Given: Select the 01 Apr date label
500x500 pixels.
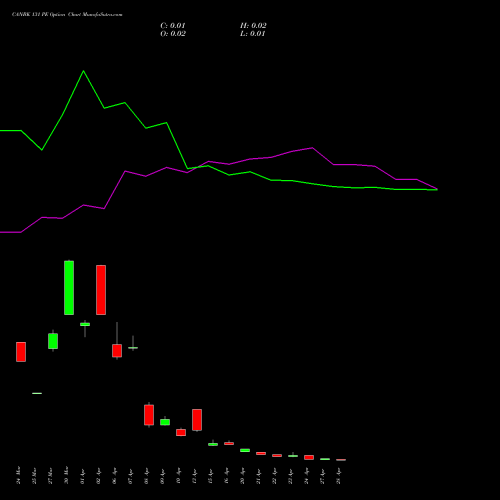Looking at the screenshot, I should (x=82, y=476).
